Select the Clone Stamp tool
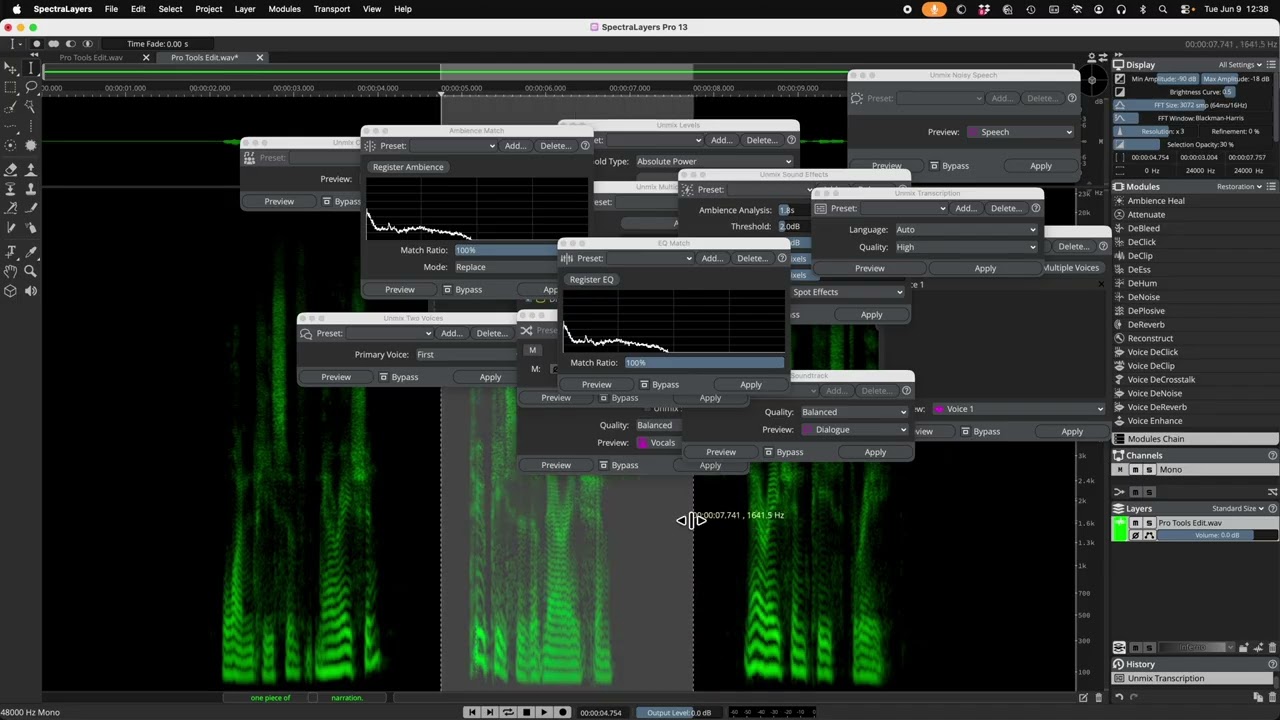This screenshot has height=720, width=1280. click(x=31, y=189)
